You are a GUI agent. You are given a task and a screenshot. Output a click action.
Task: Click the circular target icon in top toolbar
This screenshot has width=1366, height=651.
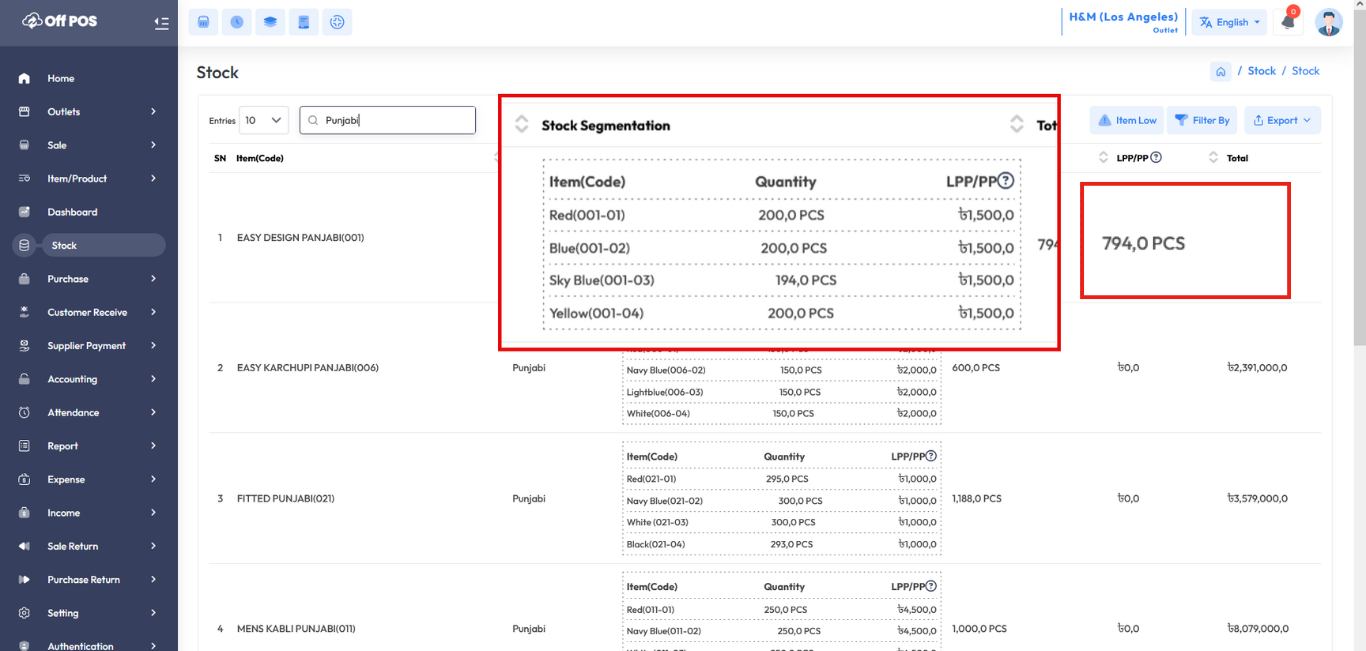pos(337,22)
